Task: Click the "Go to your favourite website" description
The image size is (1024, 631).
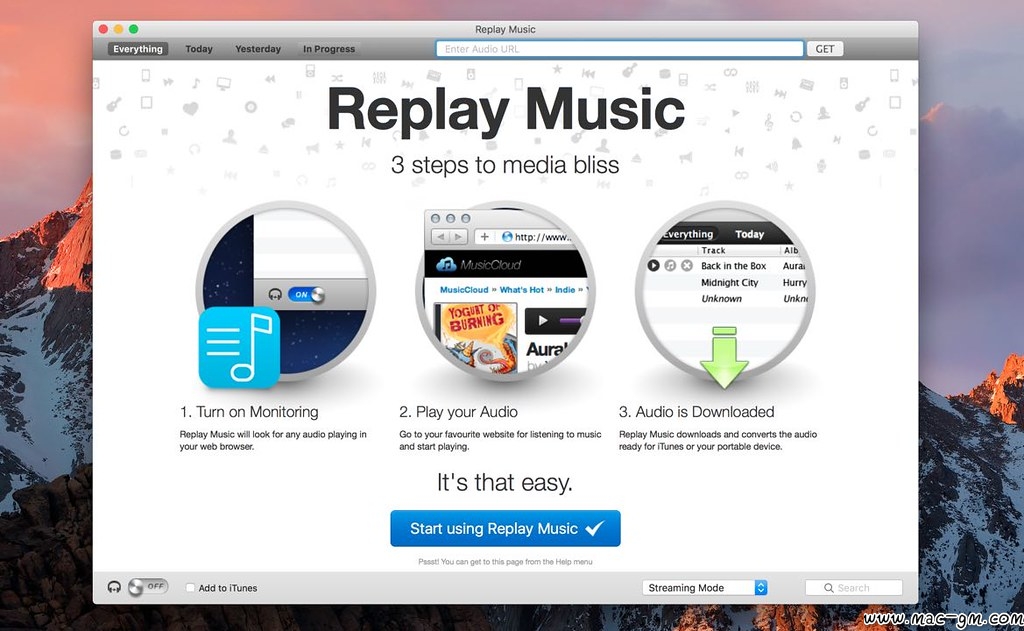Action: pyautogui.click(x=500, y=440)
